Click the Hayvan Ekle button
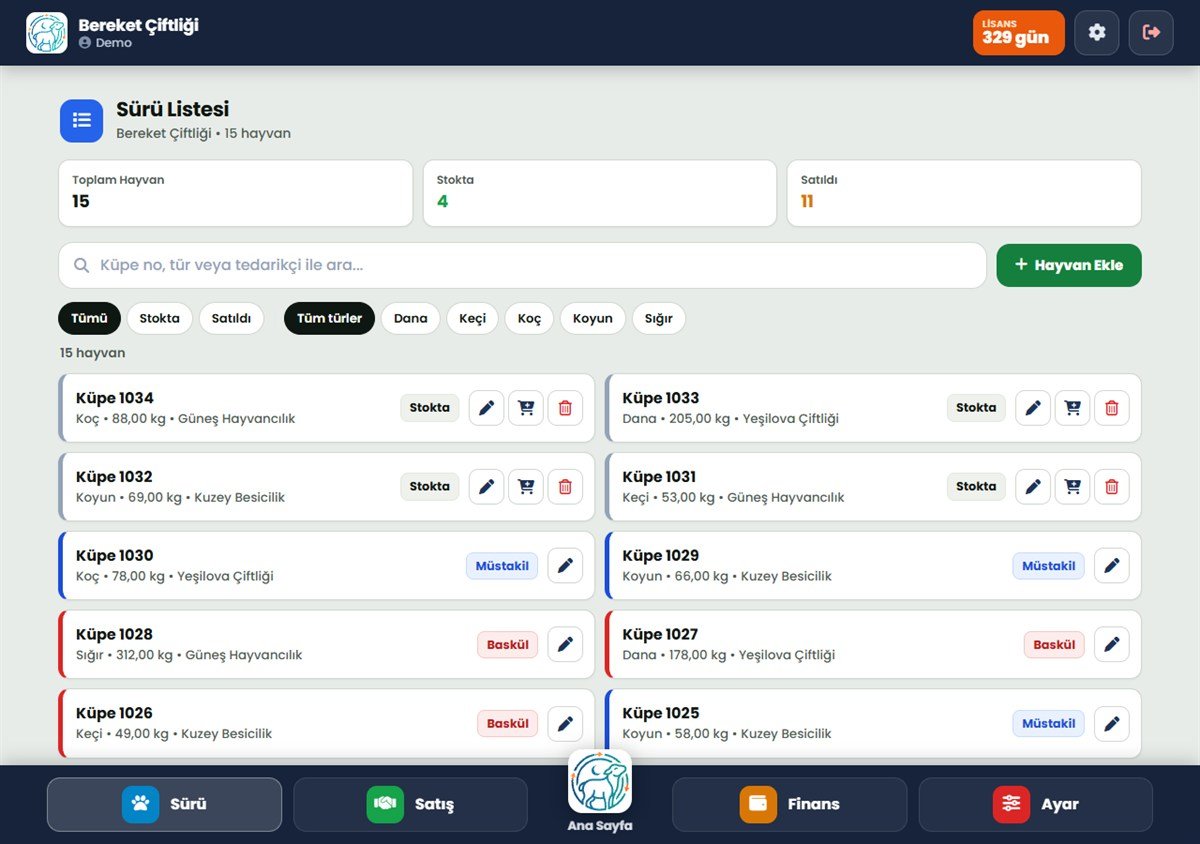The height and width of the screenshot is (844, 1200). pos(1069,265)
